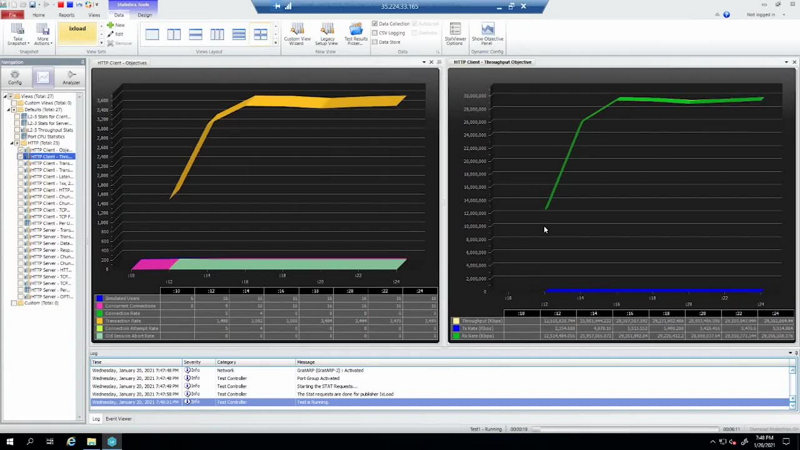
Task: Select the two-row views layout
Action: [195, 34]
